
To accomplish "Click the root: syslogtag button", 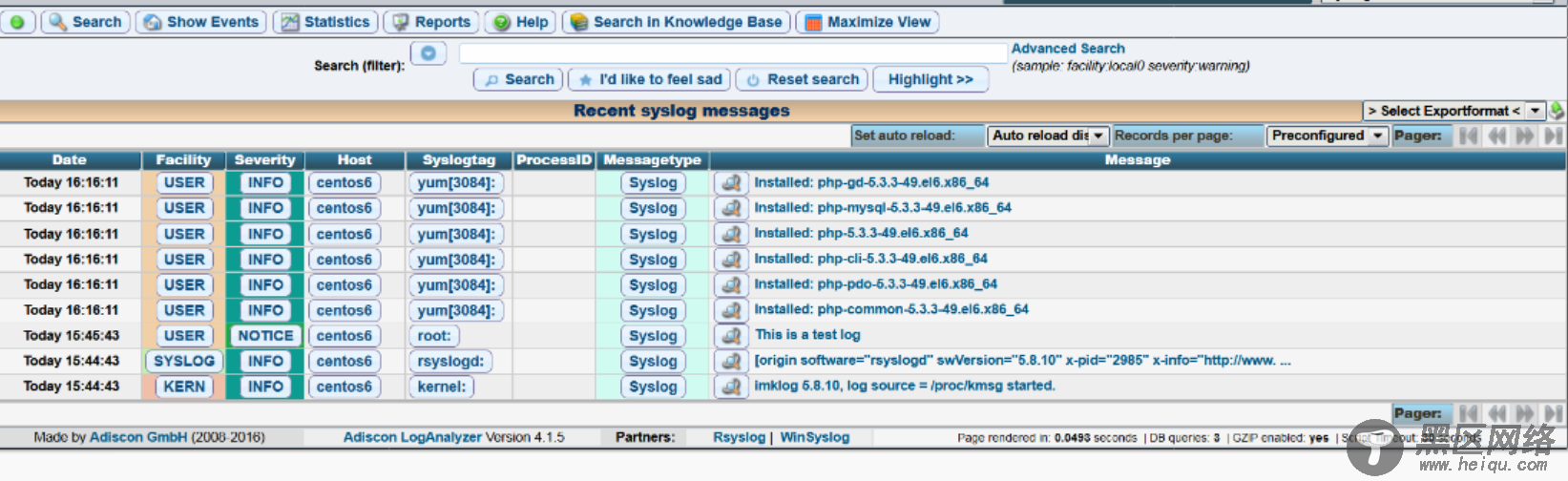I will 433,336.
